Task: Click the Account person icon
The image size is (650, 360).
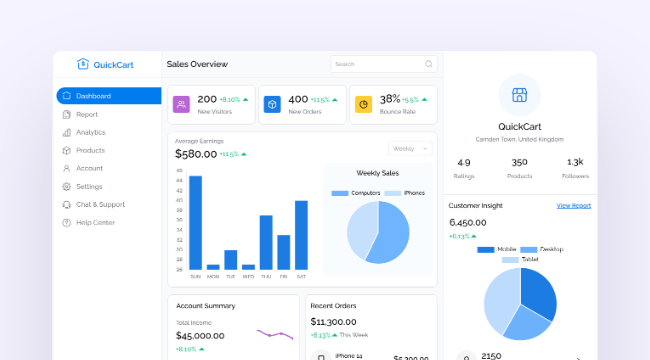Action: tap(66, 168)
